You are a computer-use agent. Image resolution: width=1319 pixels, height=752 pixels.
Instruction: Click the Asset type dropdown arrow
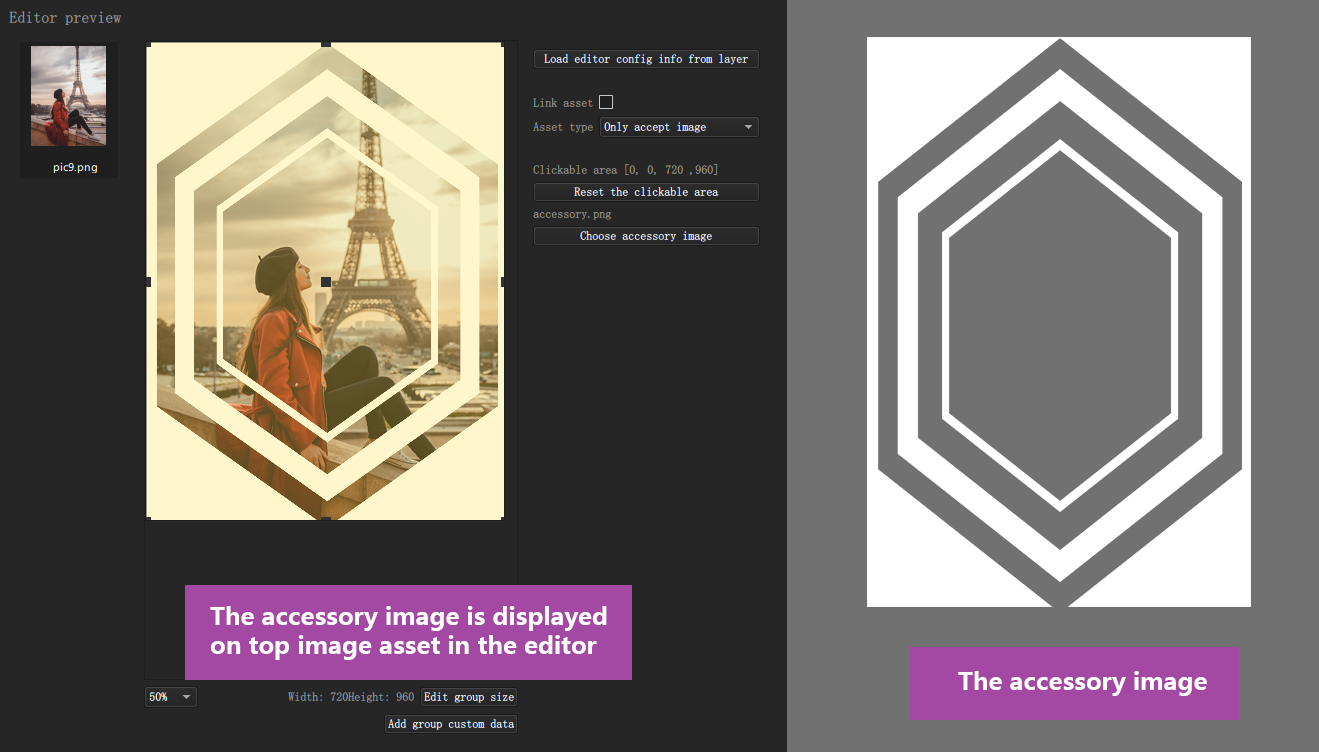pos(748,127)
